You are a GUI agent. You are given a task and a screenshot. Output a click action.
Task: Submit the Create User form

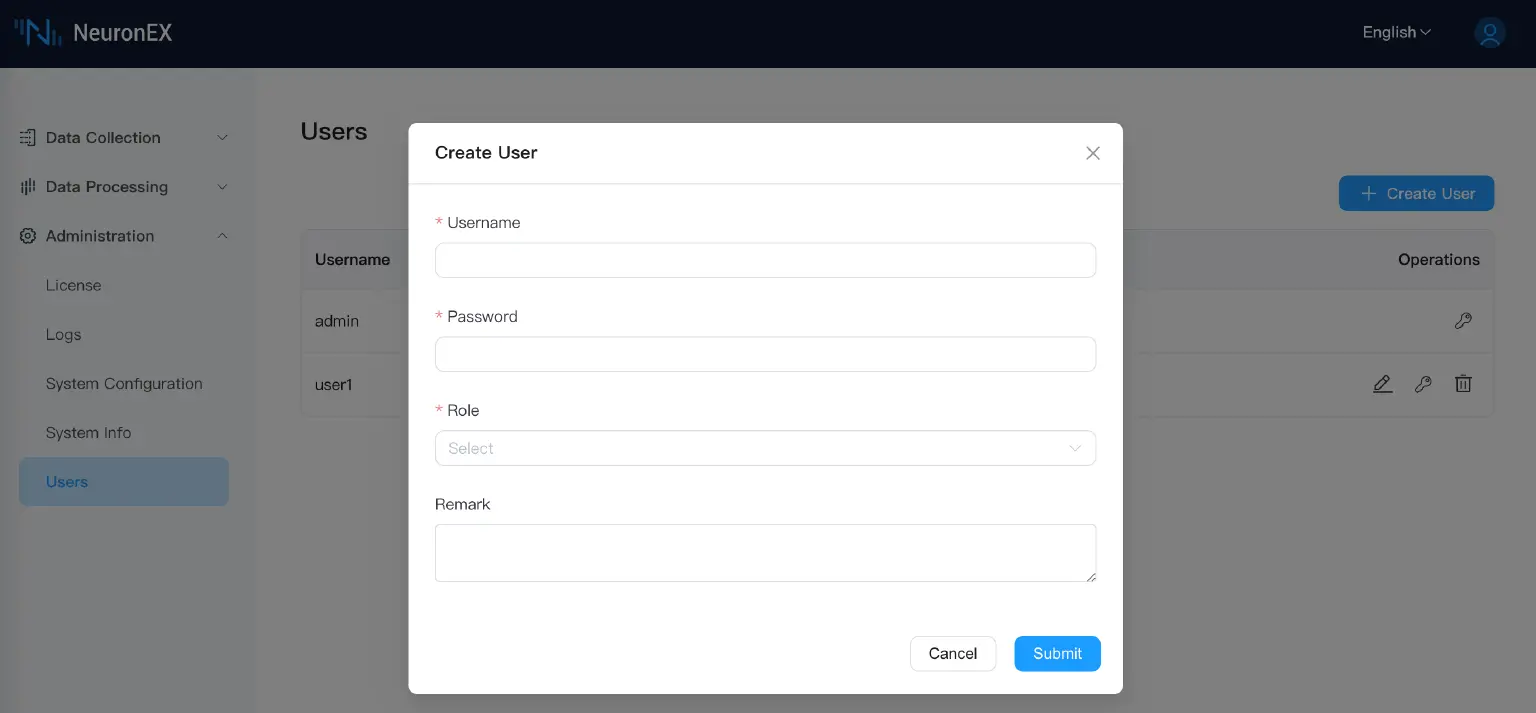coord(1057,653)
